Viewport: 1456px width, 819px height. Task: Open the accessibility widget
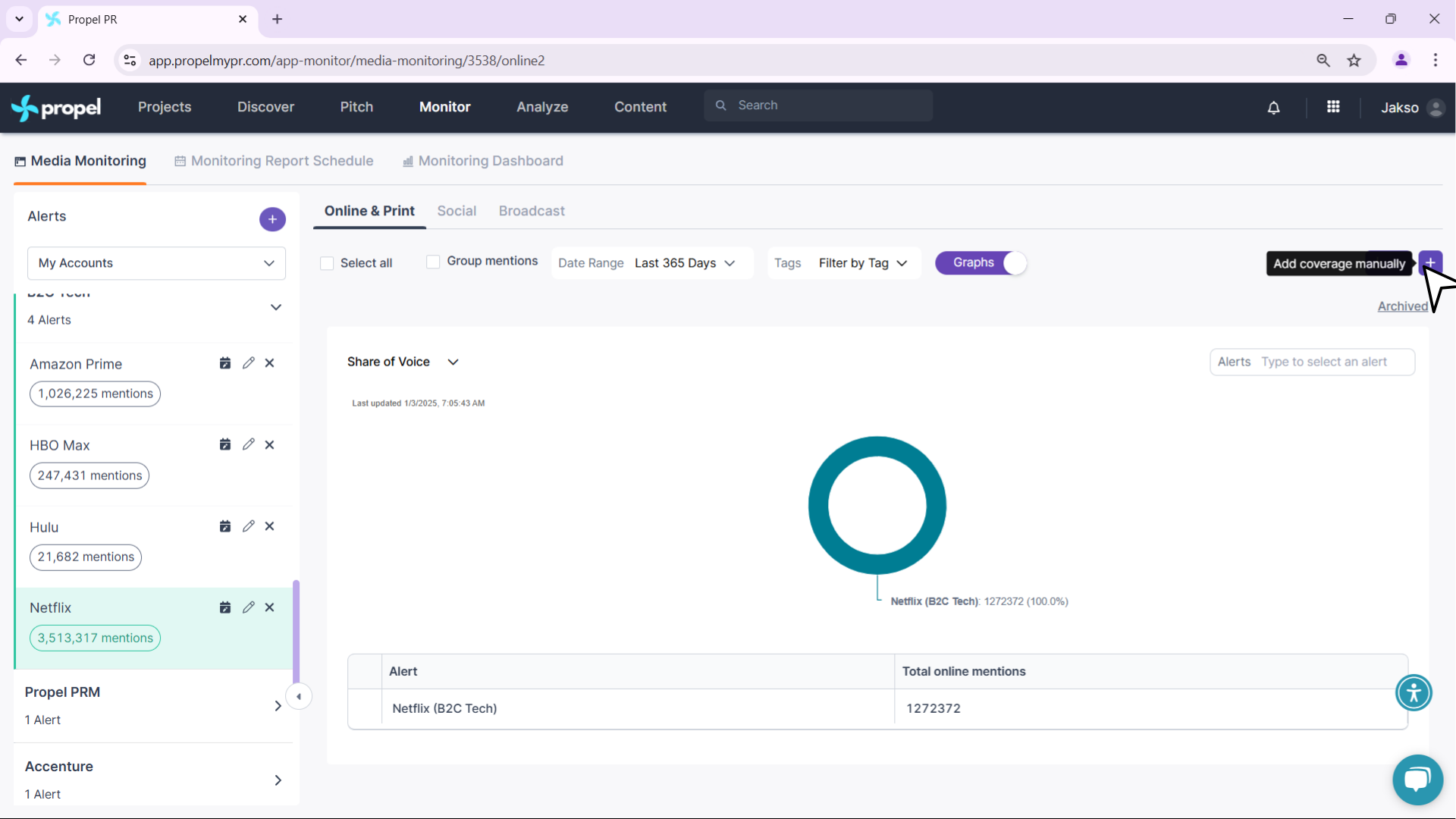click(1414, 692)
